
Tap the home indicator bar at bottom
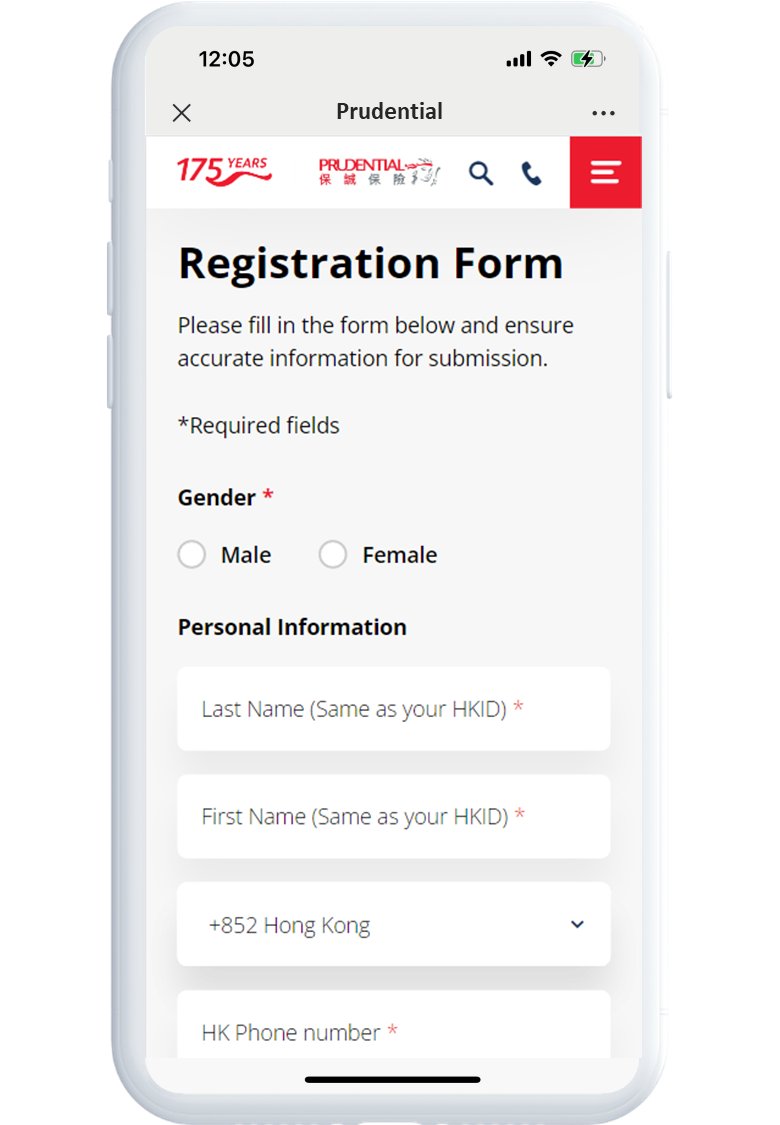point(392,1080)
